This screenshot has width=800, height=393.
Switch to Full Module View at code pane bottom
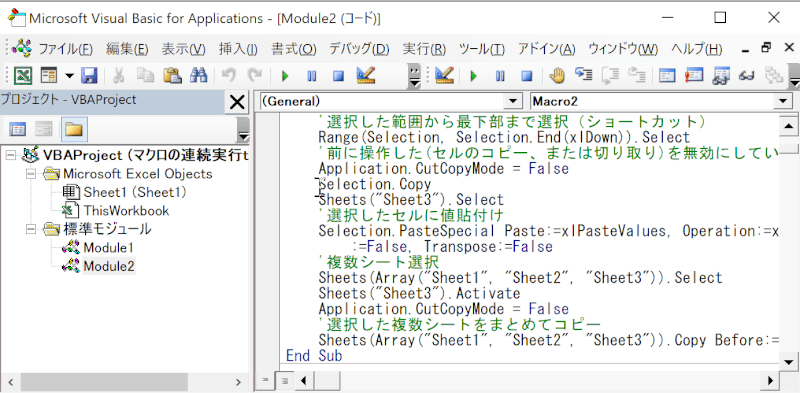pos(285,380)
